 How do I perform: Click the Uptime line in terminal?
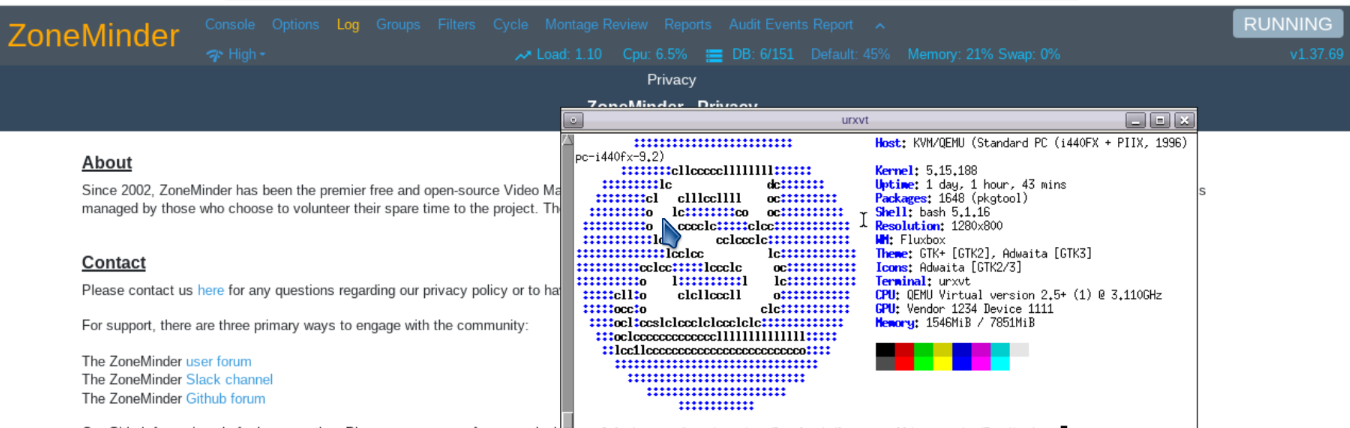pyautogui.click(x=970, y=185)
